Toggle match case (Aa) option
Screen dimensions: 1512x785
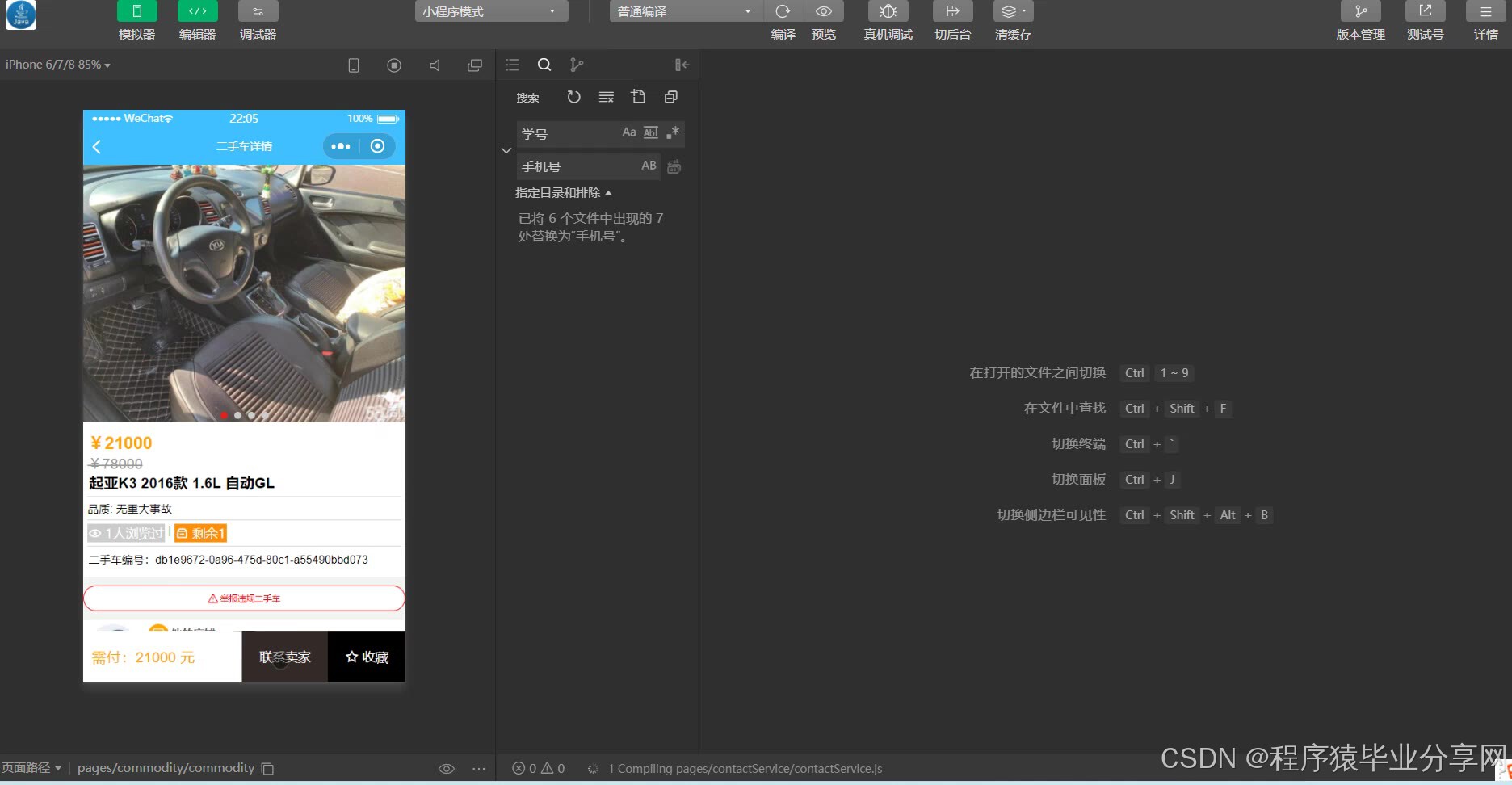click(x=629, y=132)
